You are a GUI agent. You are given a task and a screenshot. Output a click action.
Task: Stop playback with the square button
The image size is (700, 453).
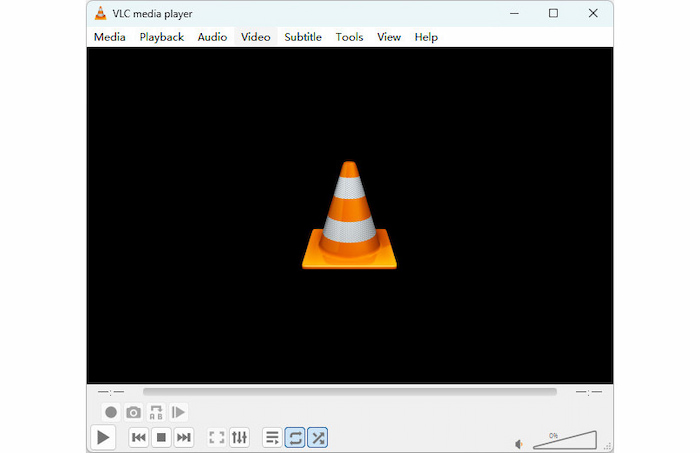[161, 437]
